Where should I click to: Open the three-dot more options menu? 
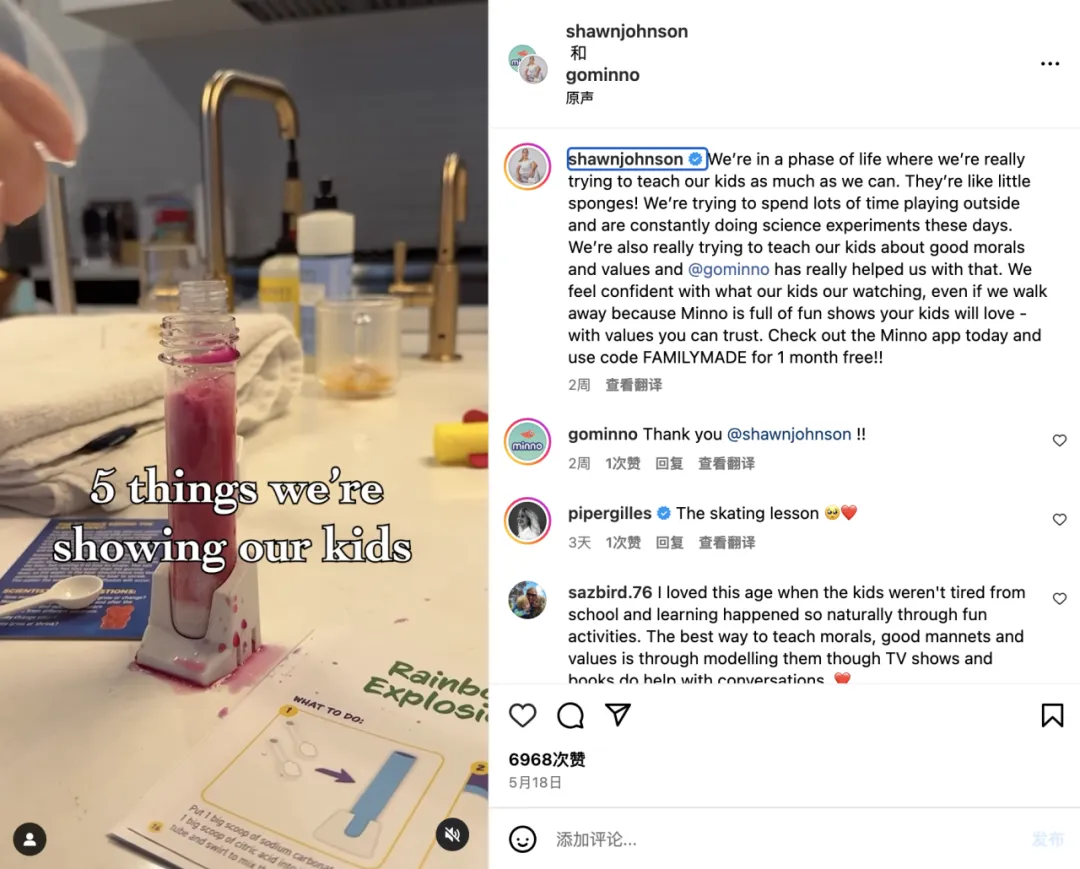pos(1050,63)
